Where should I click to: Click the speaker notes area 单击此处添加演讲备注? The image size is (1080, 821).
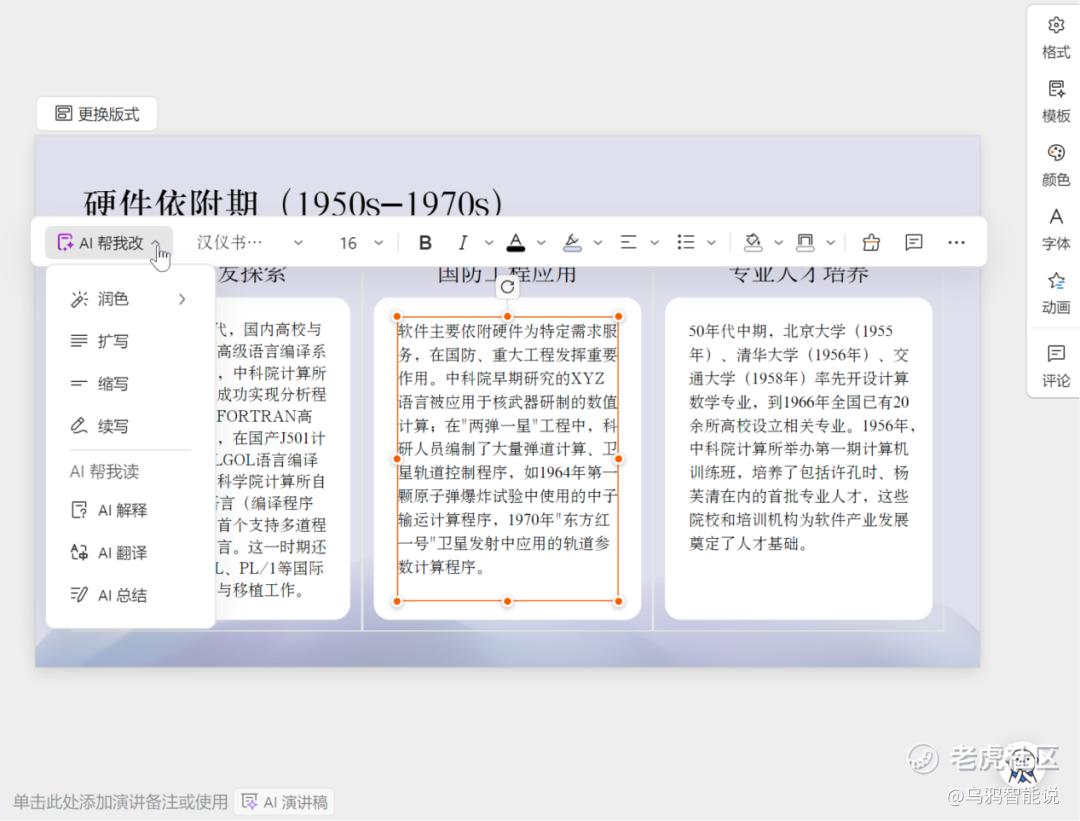click(121, 802)
